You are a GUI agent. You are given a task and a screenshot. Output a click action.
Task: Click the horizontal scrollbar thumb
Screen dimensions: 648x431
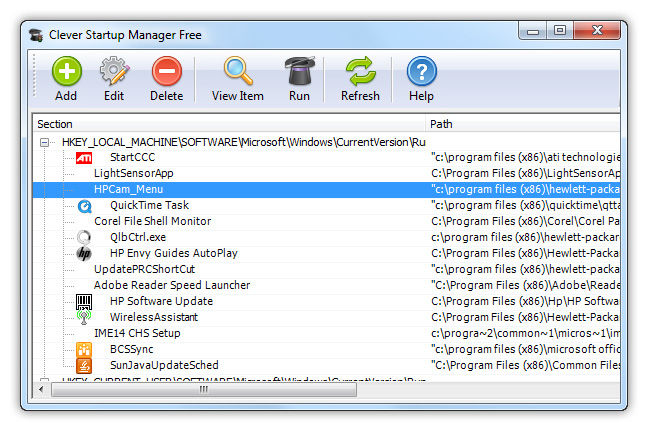[204, 389]
